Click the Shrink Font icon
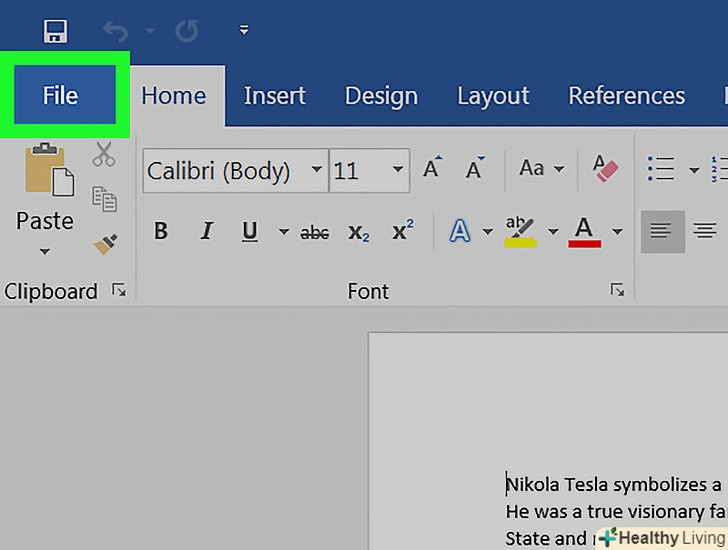This screenshot has height=550, width=728. tap(476, 168)
